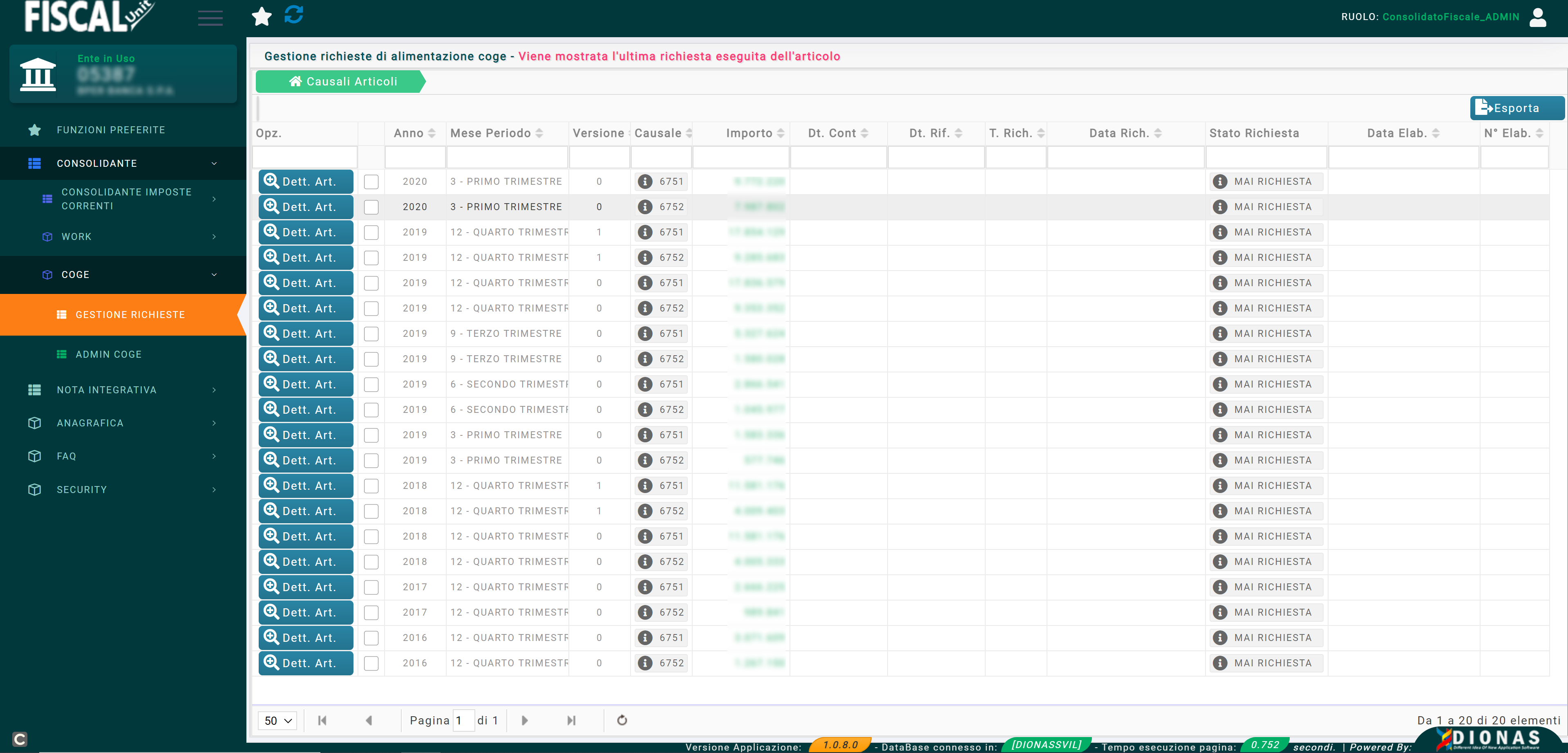Check box for 2019 primo trimestre causale 6751

tap(371, 435)
